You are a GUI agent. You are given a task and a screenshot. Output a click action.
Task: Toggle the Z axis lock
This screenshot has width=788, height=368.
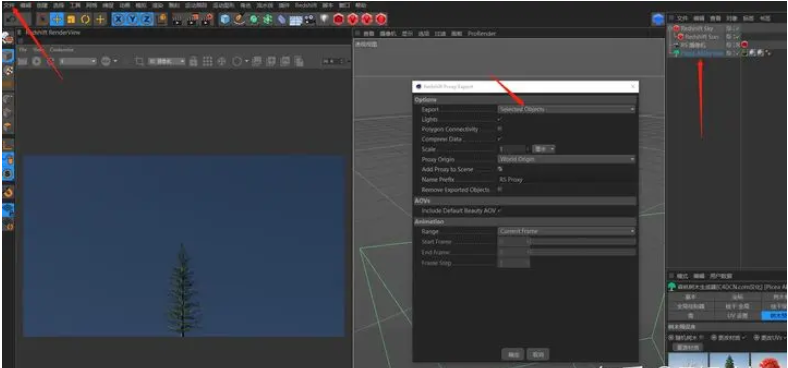tap(146, 19)
